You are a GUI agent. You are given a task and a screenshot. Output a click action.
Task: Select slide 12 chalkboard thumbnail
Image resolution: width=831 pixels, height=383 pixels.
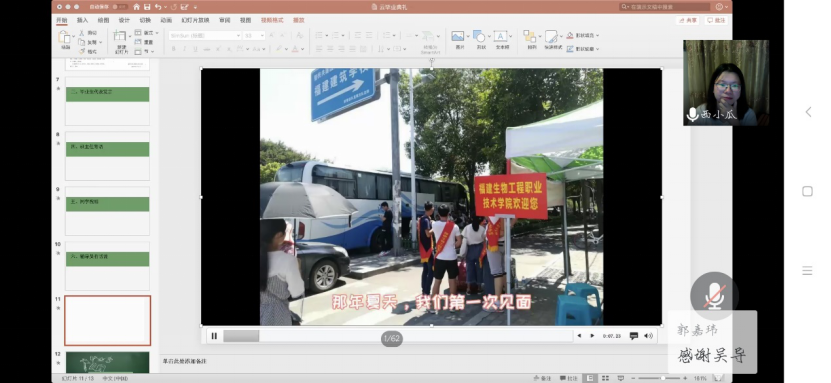tap(108, 362)
